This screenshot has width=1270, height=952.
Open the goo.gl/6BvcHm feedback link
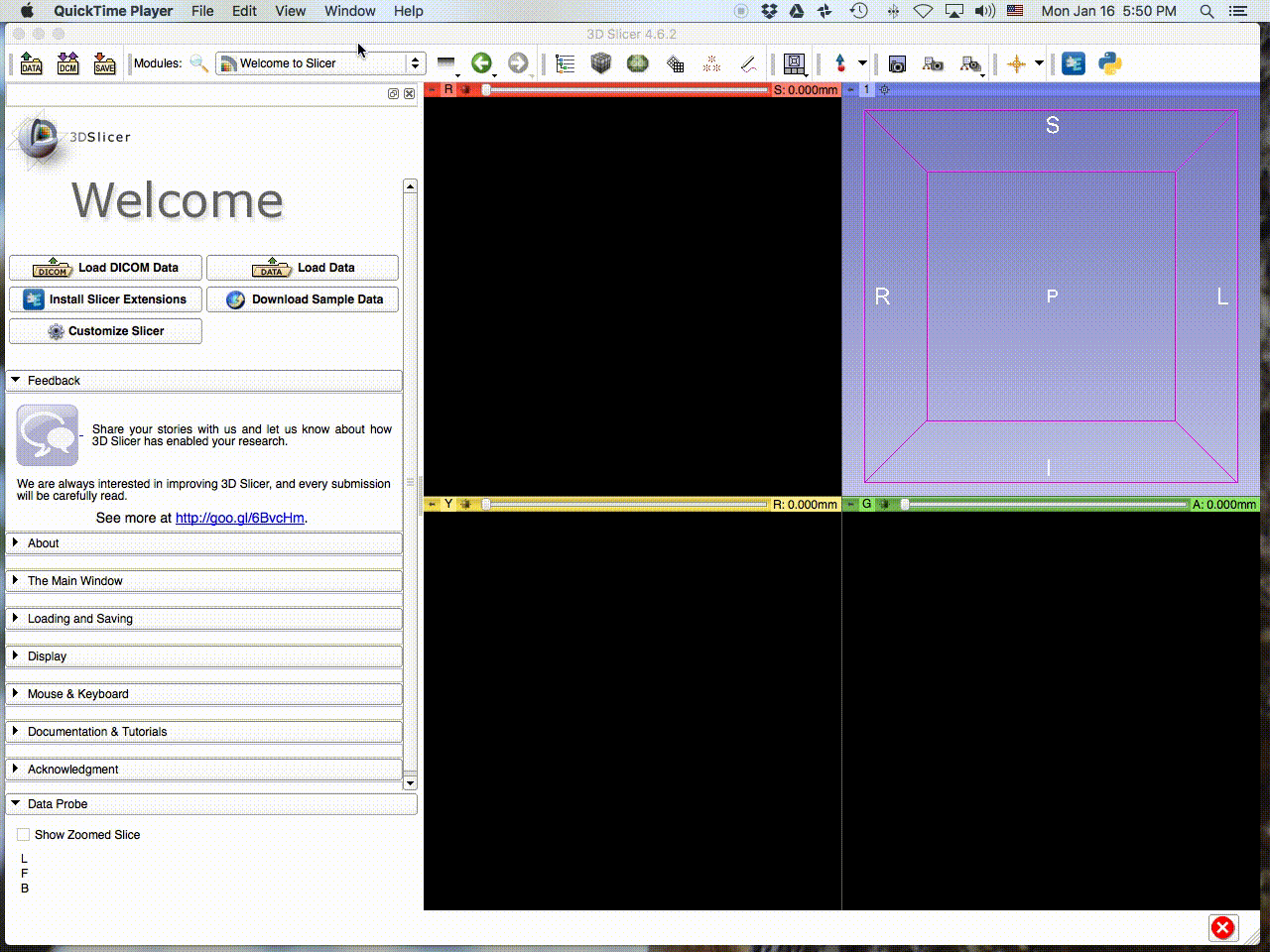pyautogui.click(x=240, y=518)
